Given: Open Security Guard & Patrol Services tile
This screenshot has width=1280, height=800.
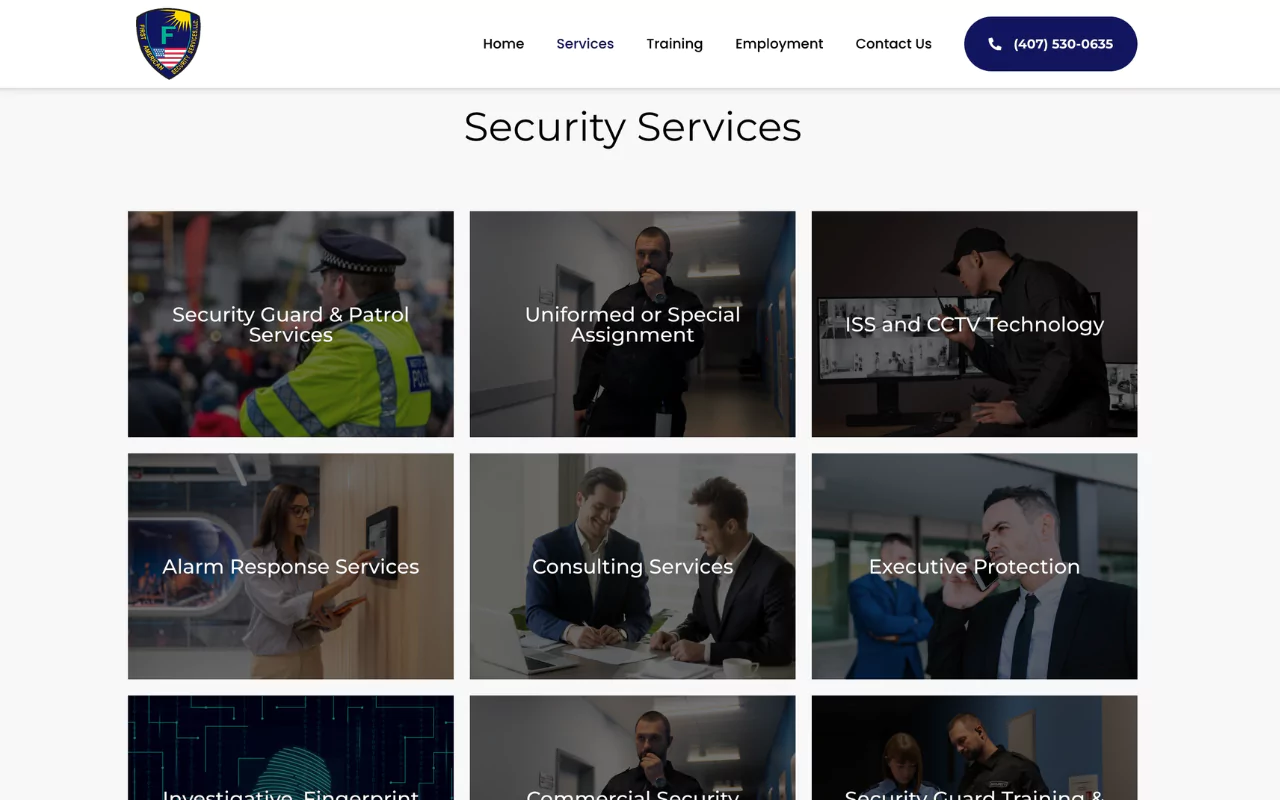Looking at the screenshot, I should pyautogui.click(x=291, y=324).
